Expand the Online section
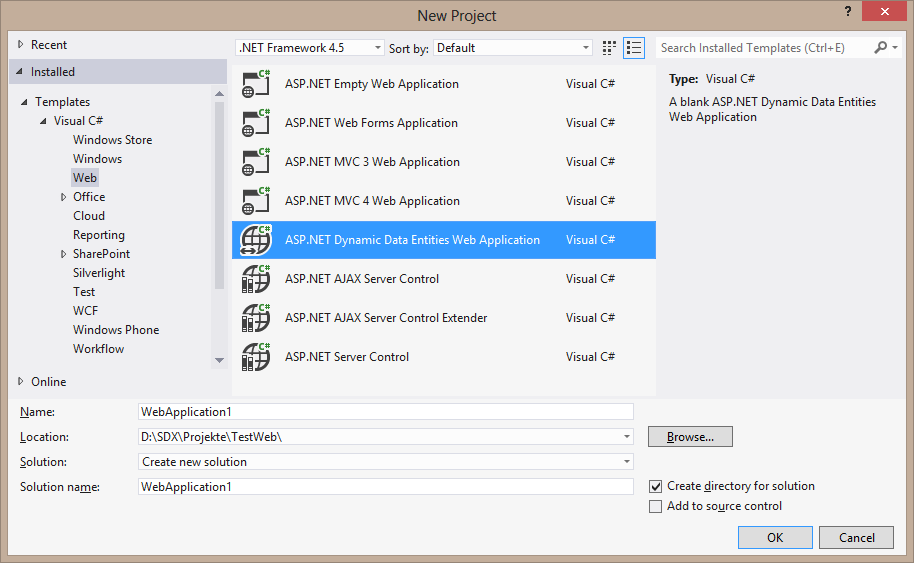The height and width of the screenshot is (563, 914). coord(22,381)
